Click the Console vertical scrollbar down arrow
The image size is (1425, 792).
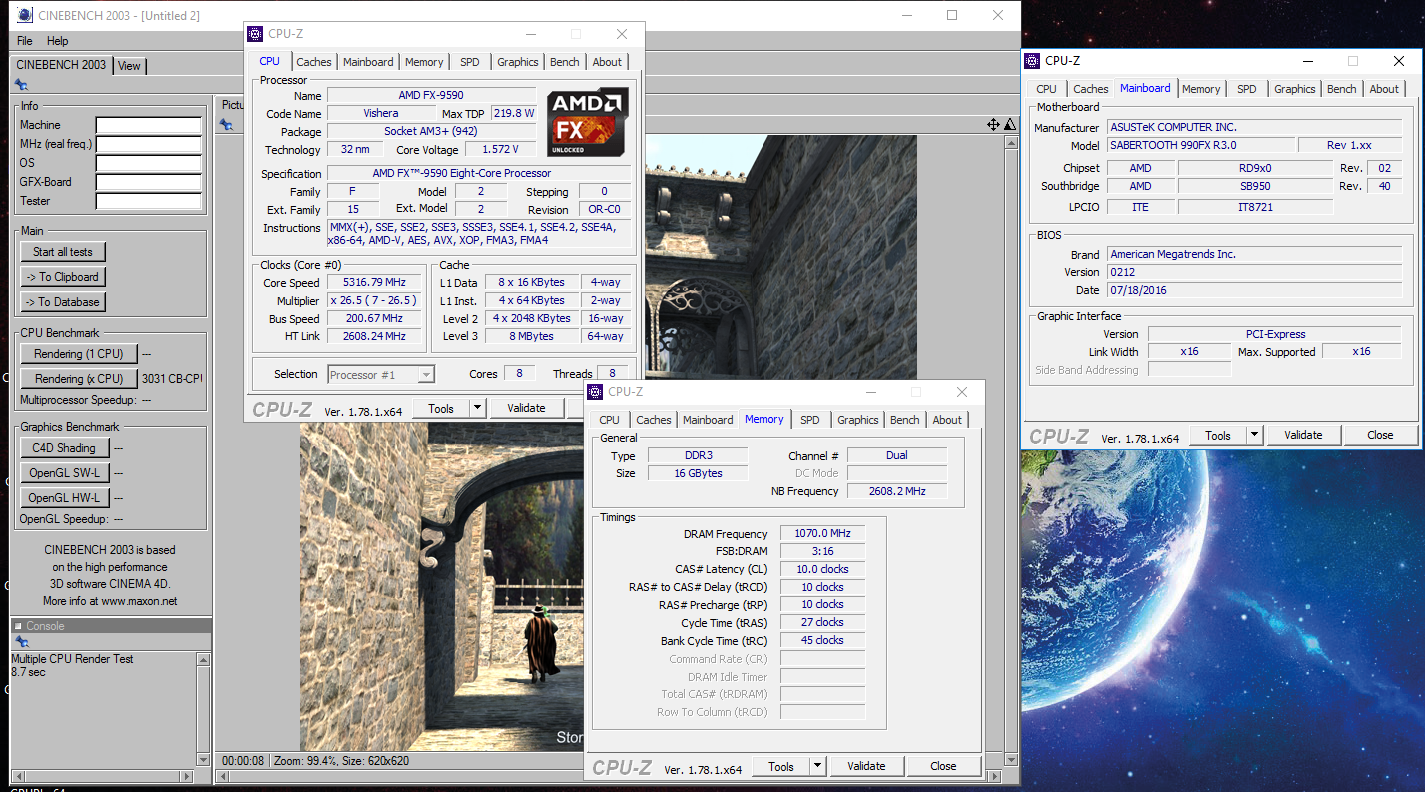(204, 760)
